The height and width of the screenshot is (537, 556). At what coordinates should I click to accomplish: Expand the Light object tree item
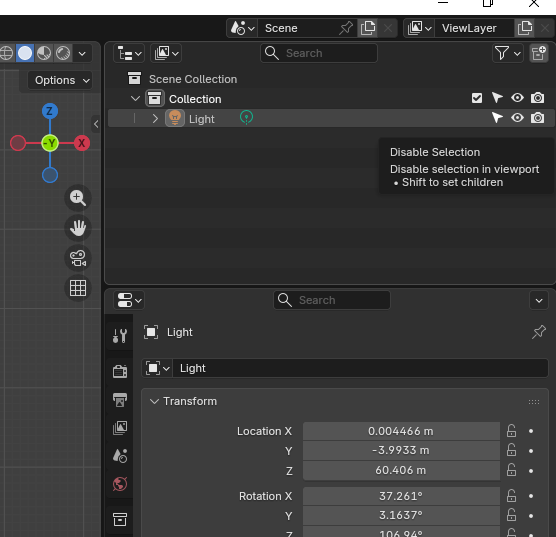[x=155, y=118]
